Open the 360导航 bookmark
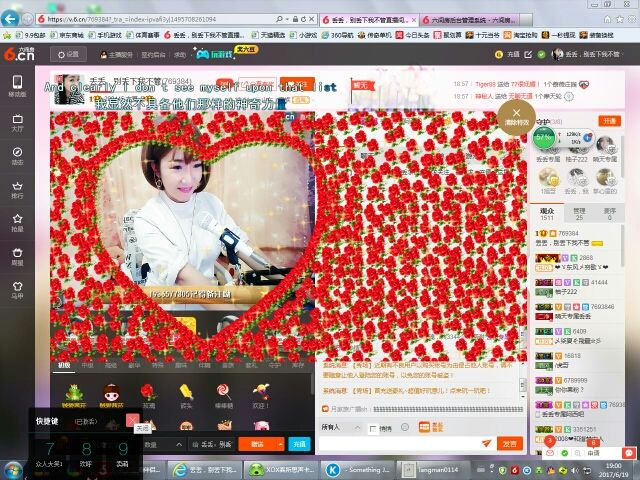 (337, 35)
